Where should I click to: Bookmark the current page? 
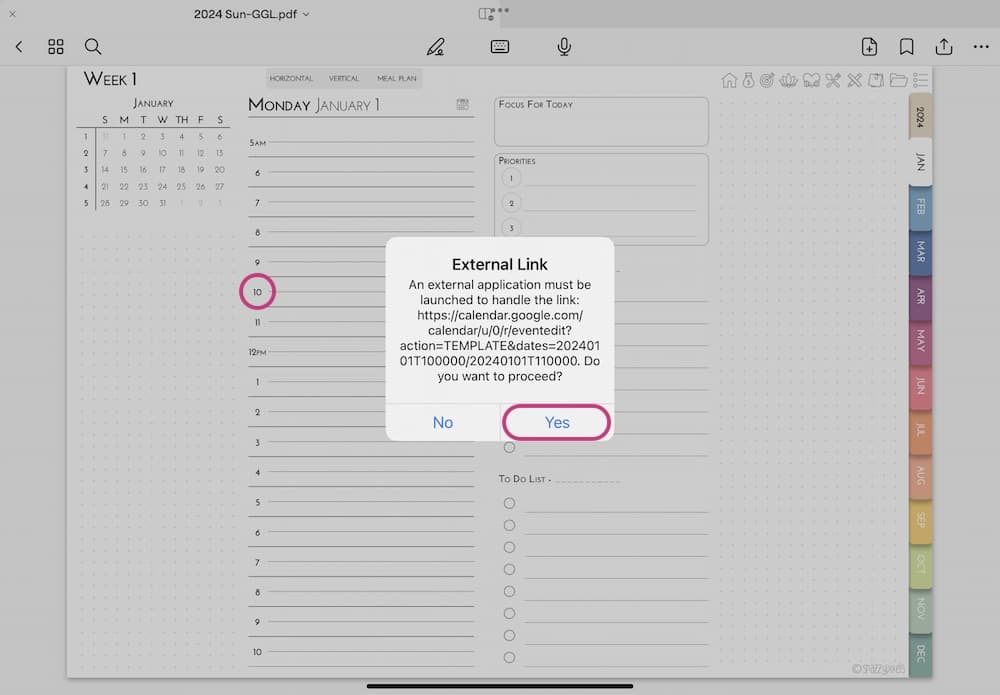click(906, 47)
